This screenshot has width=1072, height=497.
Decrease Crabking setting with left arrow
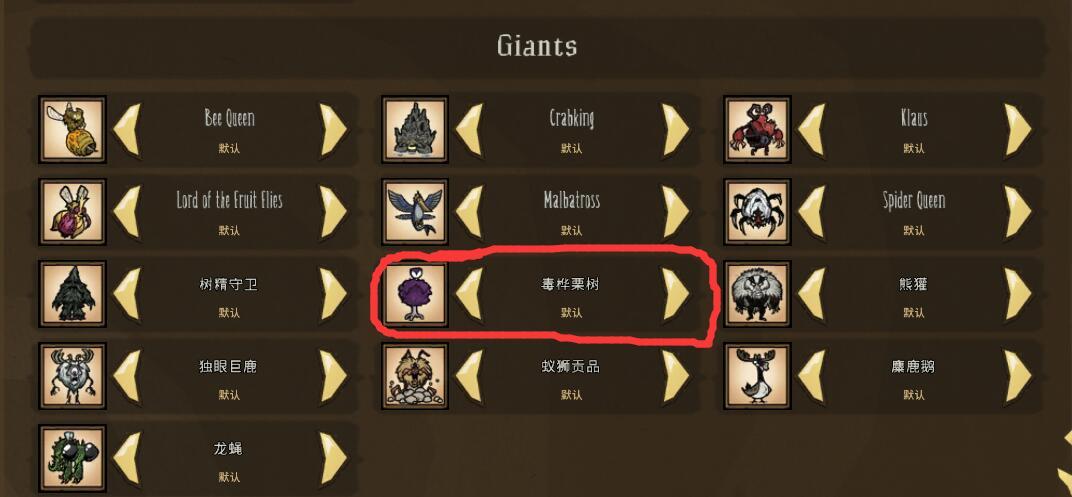point(470,129)
